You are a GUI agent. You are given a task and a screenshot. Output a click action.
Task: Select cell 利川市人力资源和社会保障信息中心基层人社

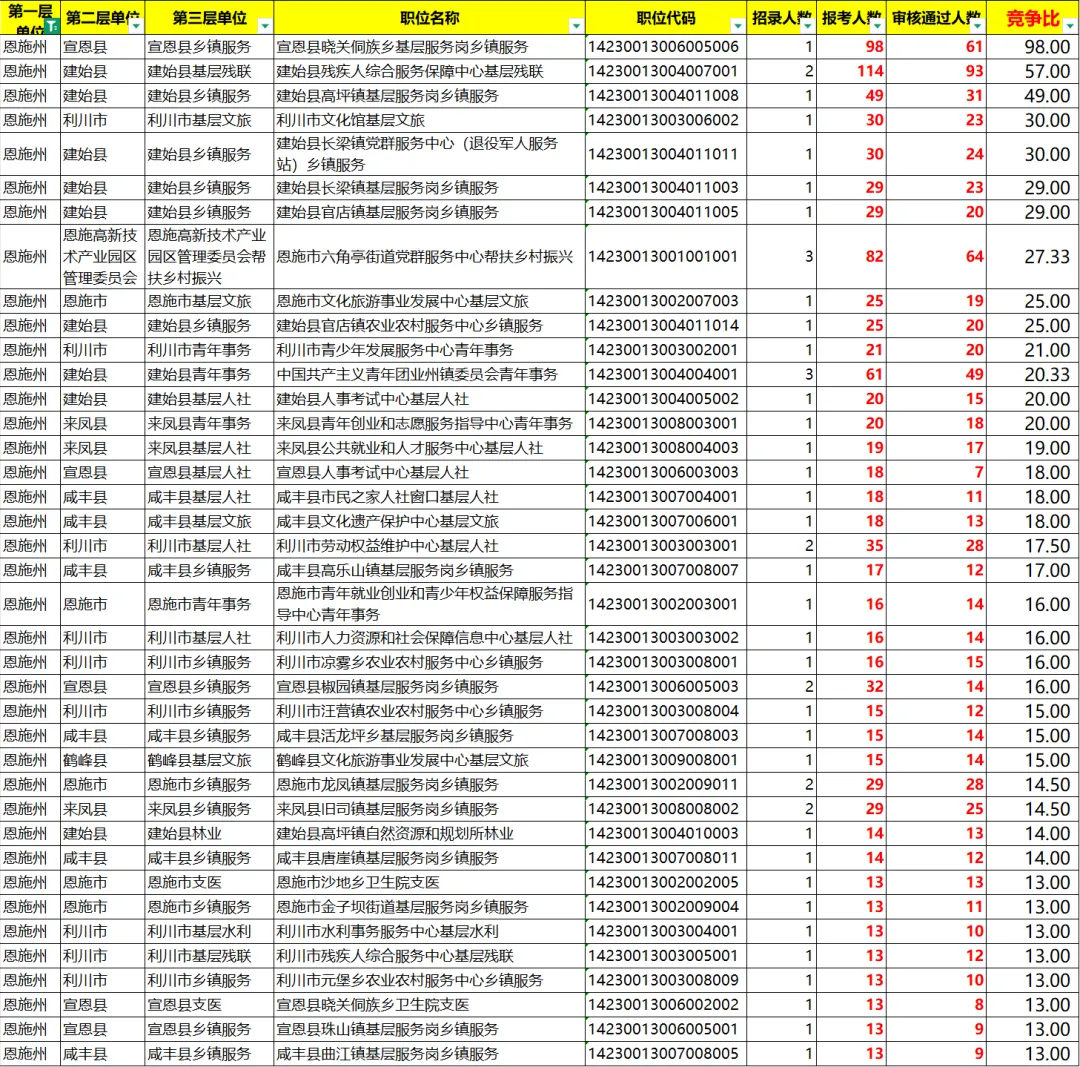[x=429, y=638]
